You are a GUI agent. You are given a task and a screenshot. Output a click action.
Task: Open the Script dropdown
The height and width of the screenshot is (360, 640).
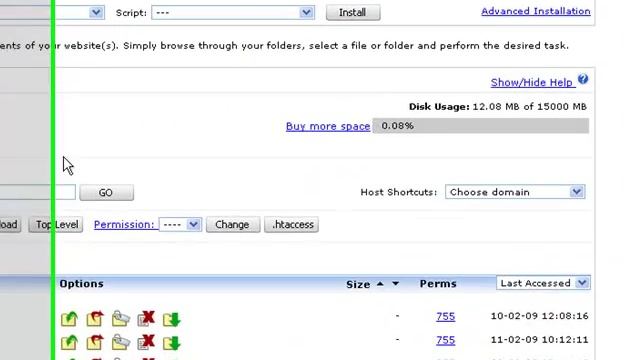(x=233, y=13)
